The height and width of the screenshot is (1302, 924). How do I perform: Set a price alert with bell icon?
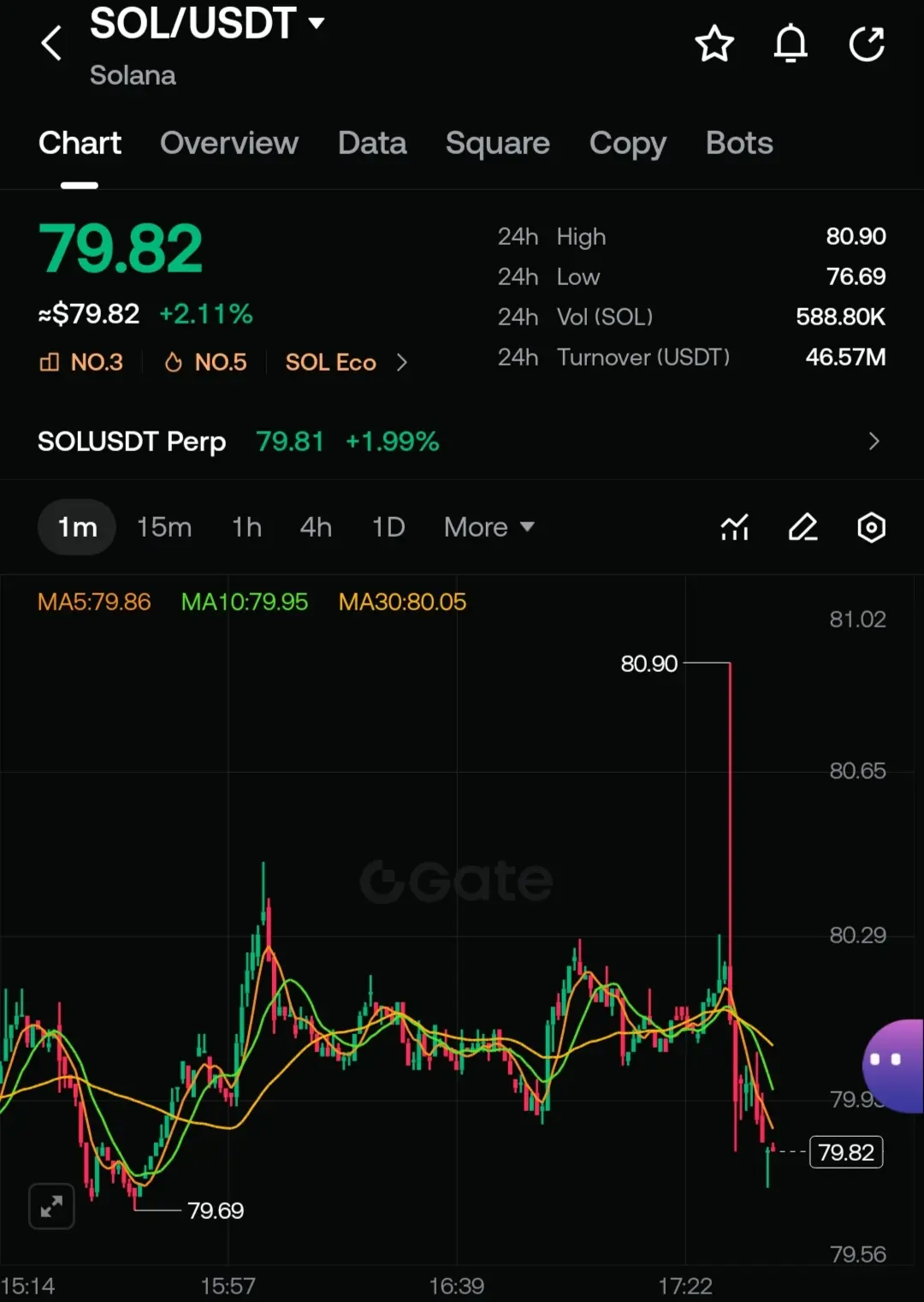click(x=791, y=44)
